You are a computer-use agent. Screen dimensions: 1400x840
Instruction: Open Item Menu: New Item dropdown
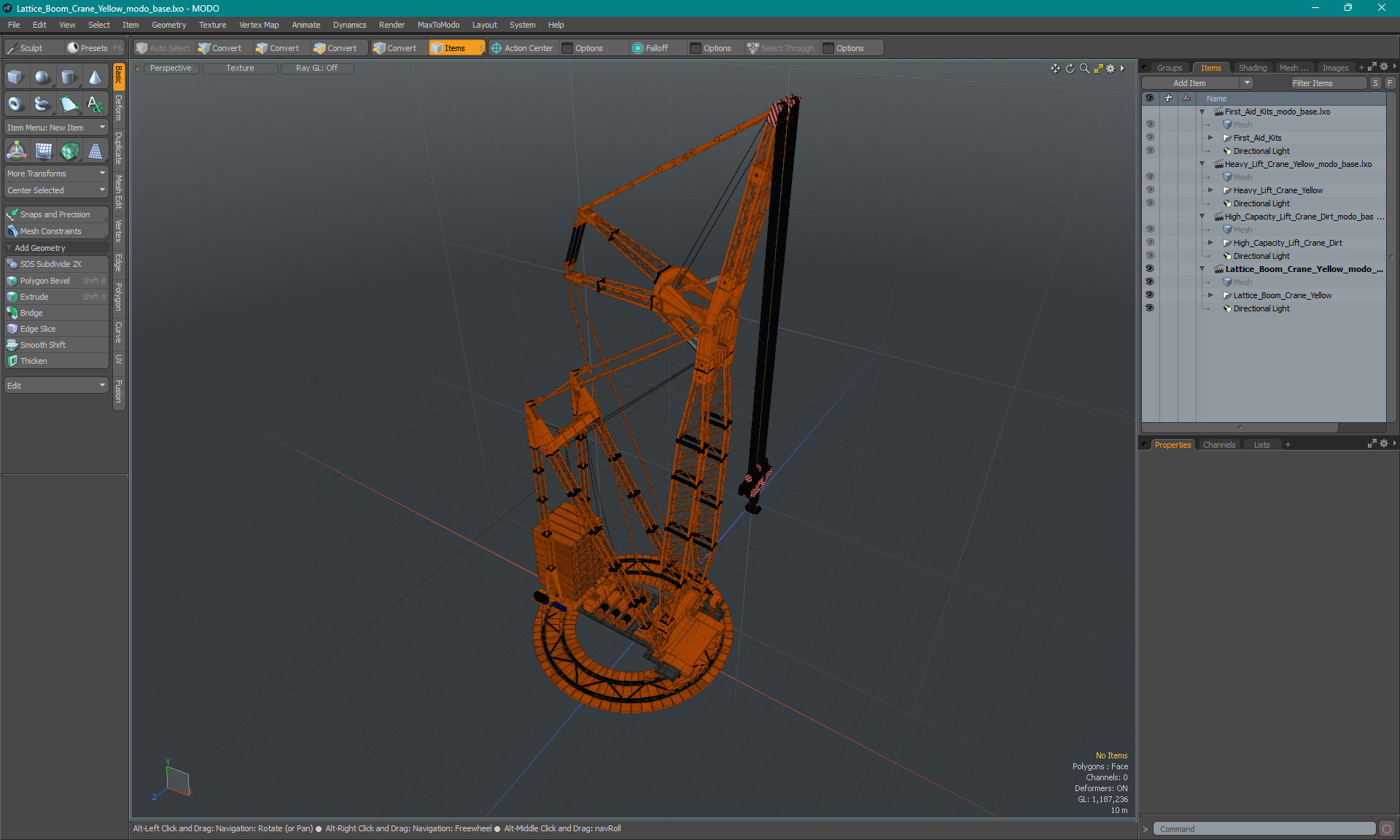coord(56,128)
